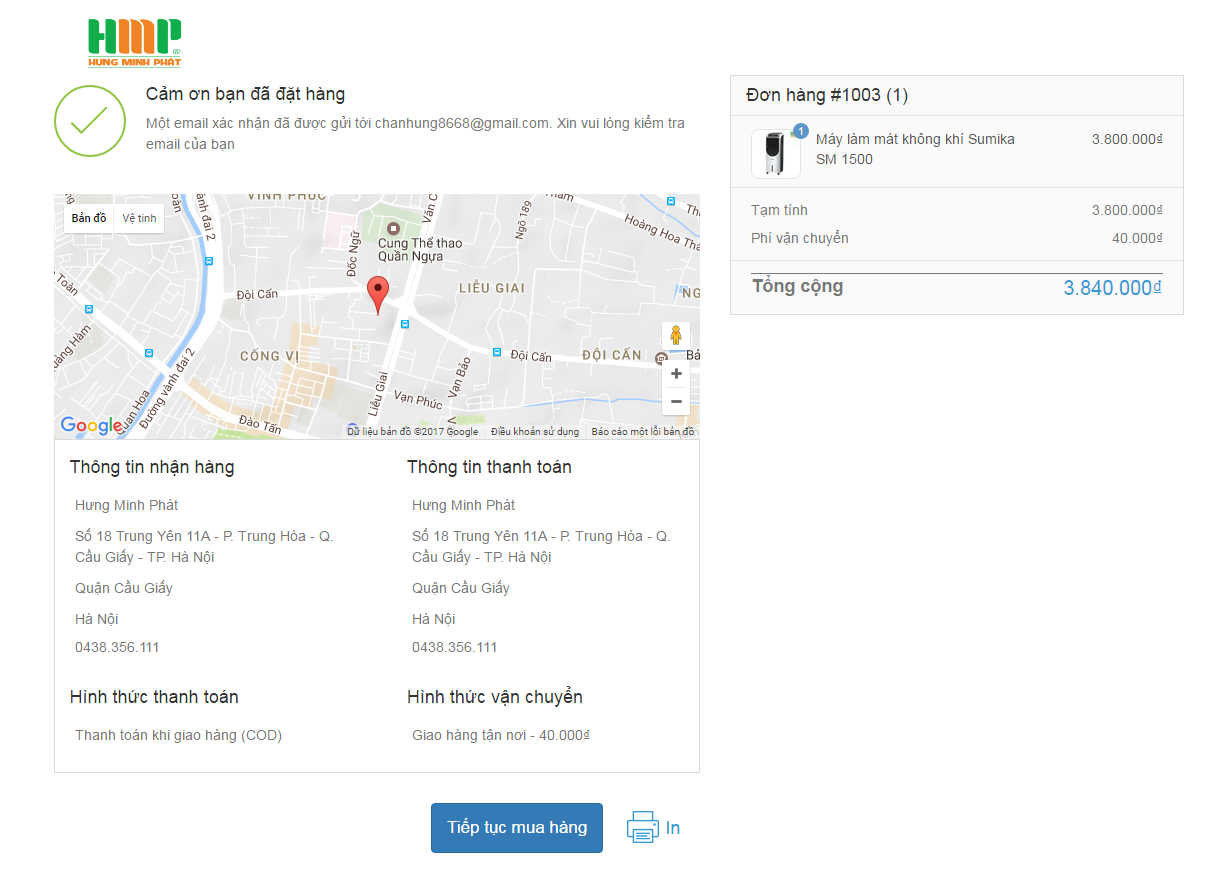
Task: Click Báo cáo một lỗi bản đồ
Action: [642, 432]
